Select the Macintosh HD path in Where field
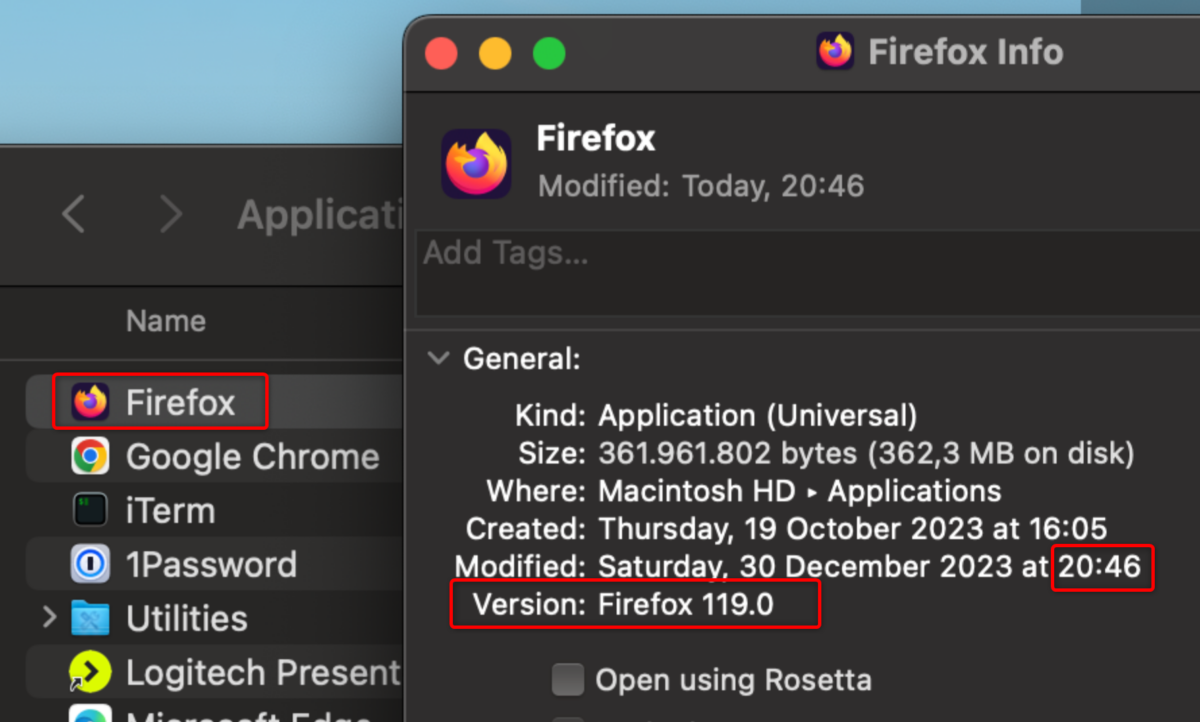 pos(697,491)
